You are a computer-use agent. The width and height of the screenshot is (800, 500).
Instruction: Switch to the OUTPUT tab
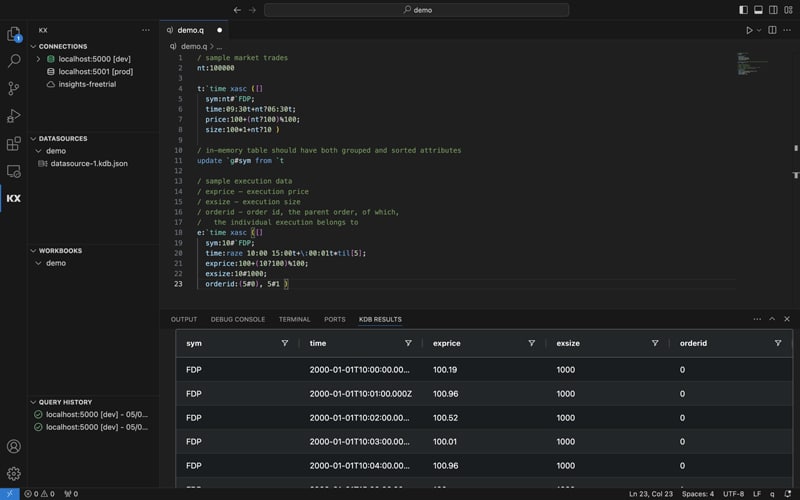click(184, 319)
